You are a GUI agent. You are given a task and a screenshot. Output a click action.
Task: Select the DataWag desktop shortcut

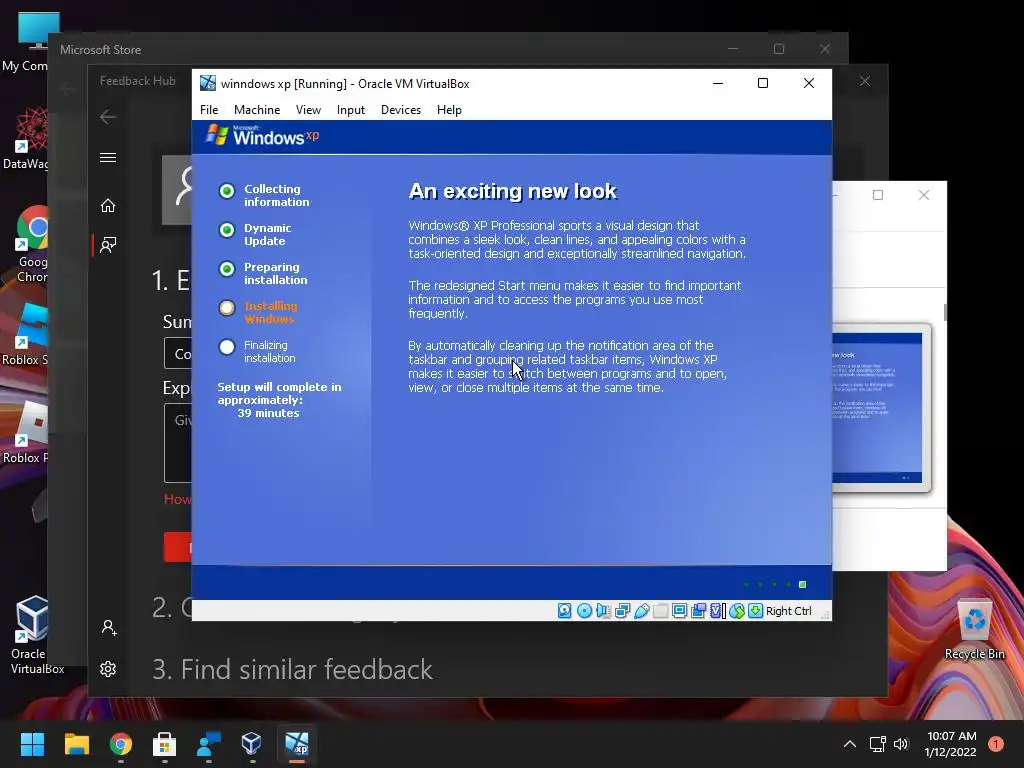(25, 138)
